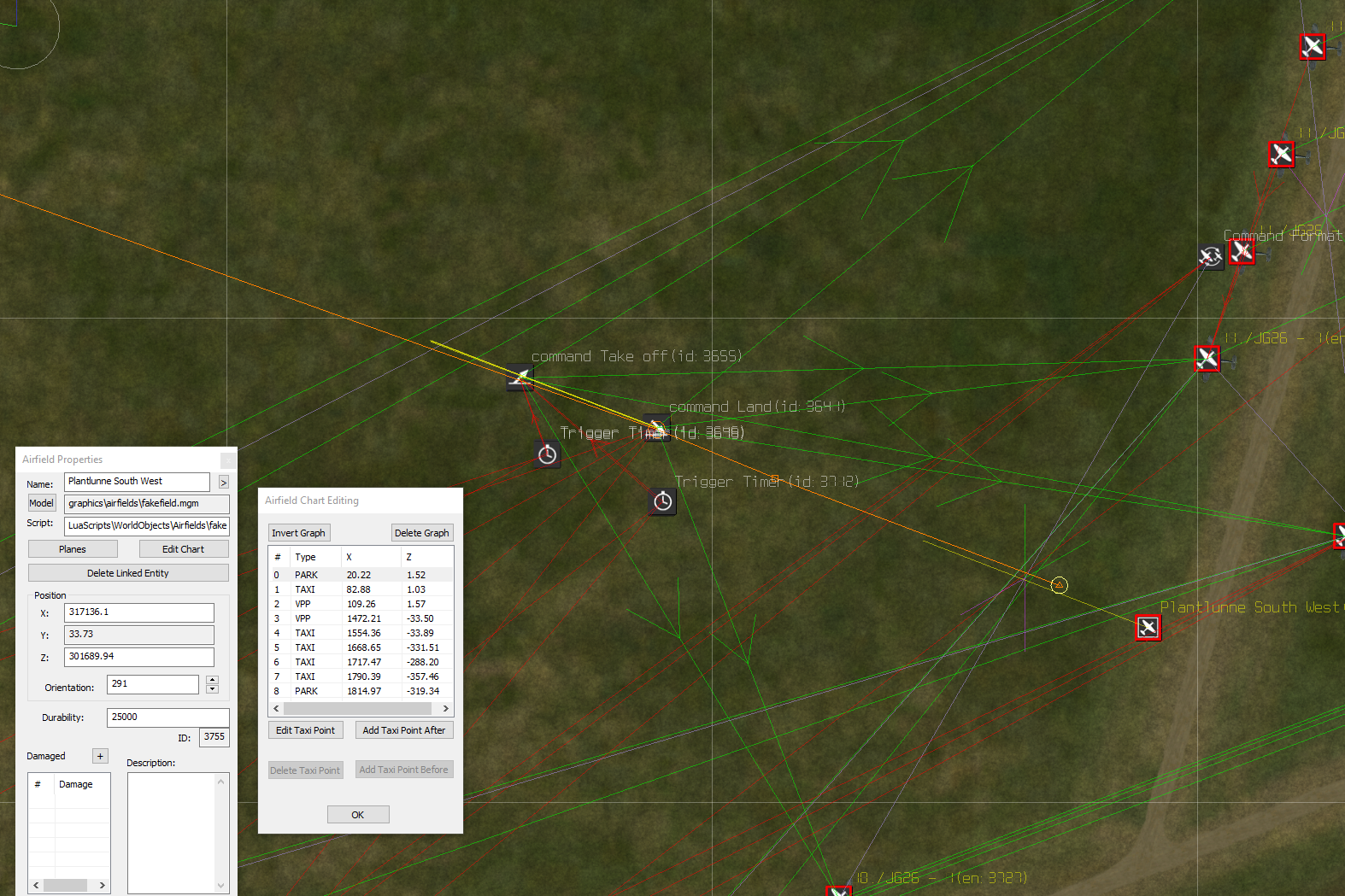This screenshot has width=1345, height=896.
Task: Select Trigger Timer id 3698 clock icon
Action: pos(548,454)
